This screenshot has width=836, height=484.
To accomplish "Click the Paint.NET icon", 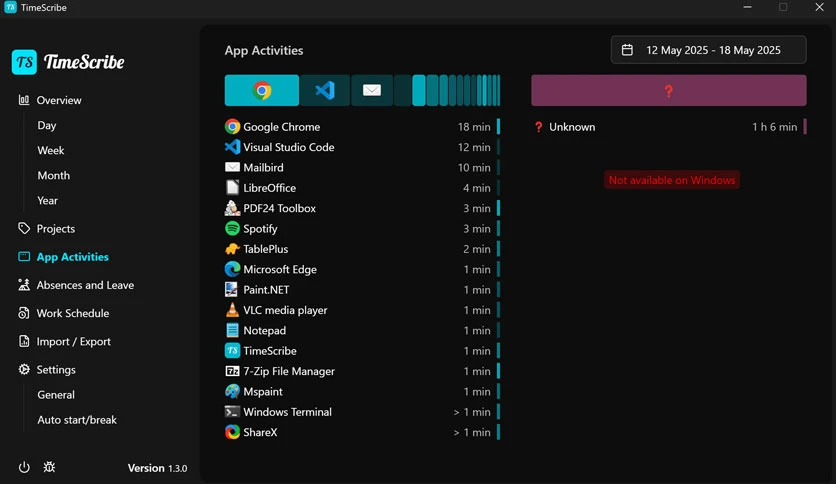I will click(232, 289).
